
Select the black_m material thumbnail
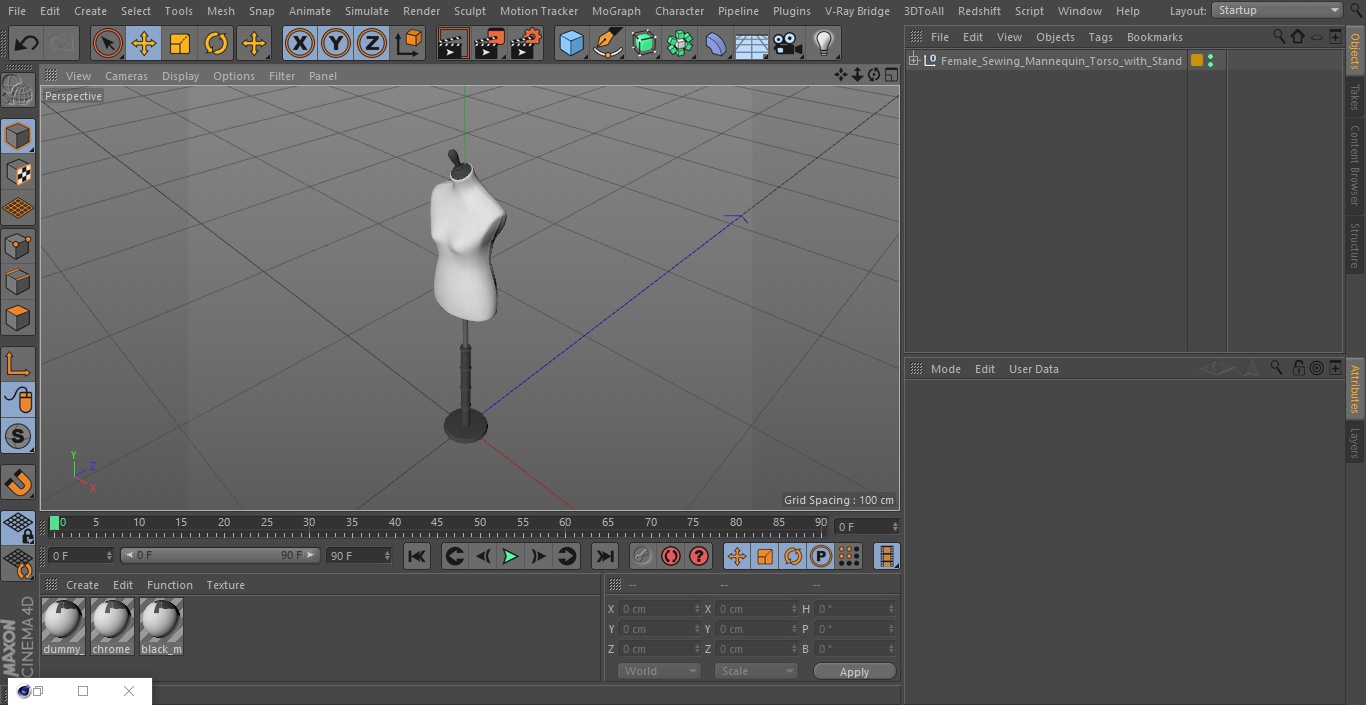(161, 627)
